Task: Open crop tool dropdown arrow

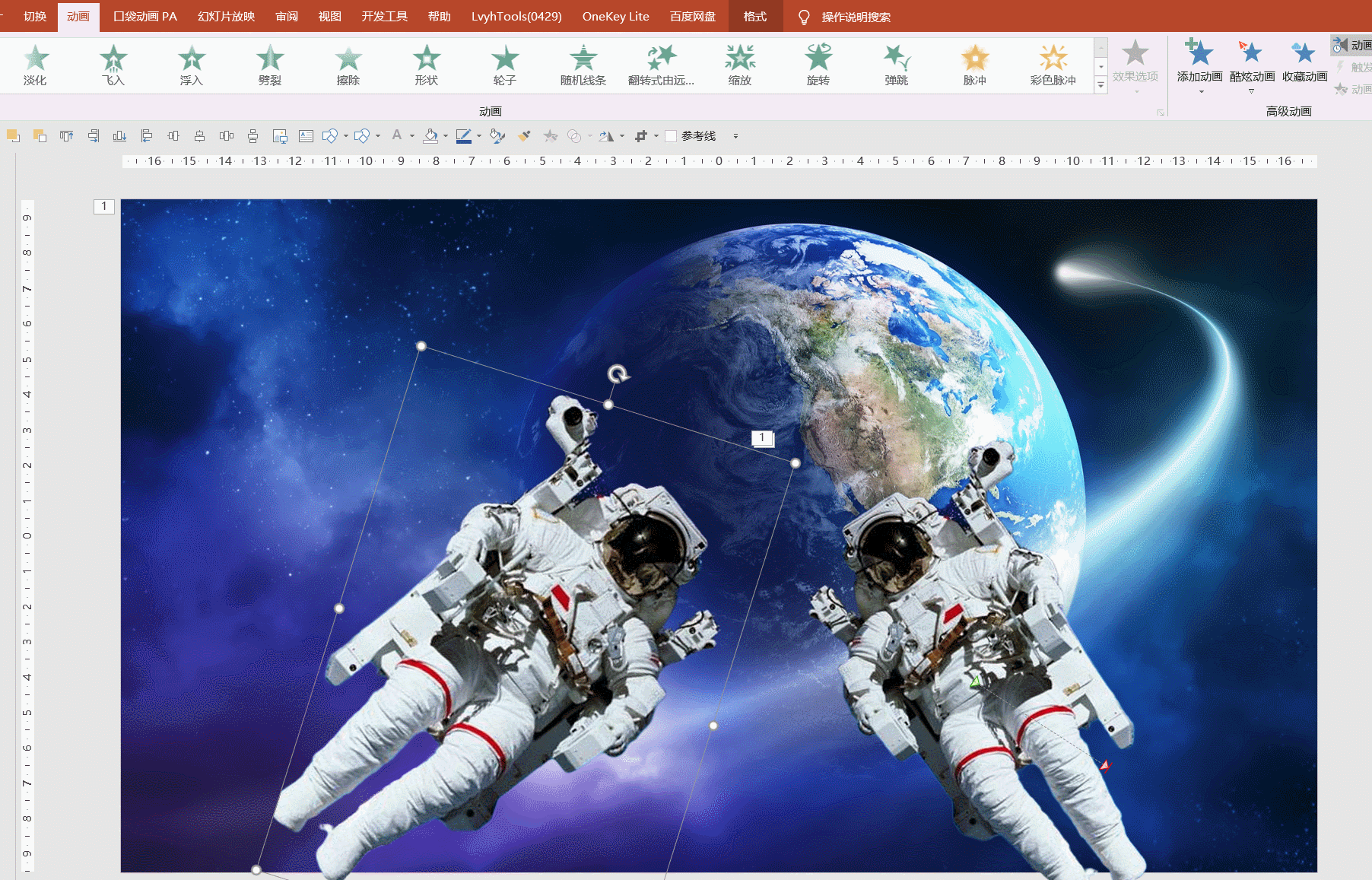Action: (x=656, y=136)
